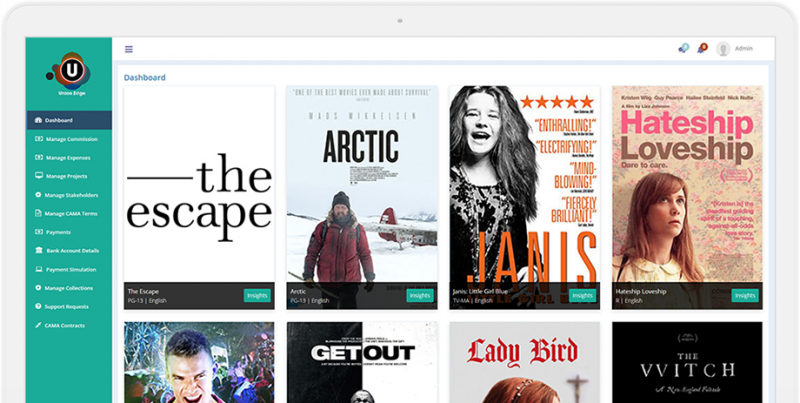The height and width of the screenshot is (403, 800).
Task: Select the Get Out movie poster
Action: pyautogui.click(x=362, y=360)
